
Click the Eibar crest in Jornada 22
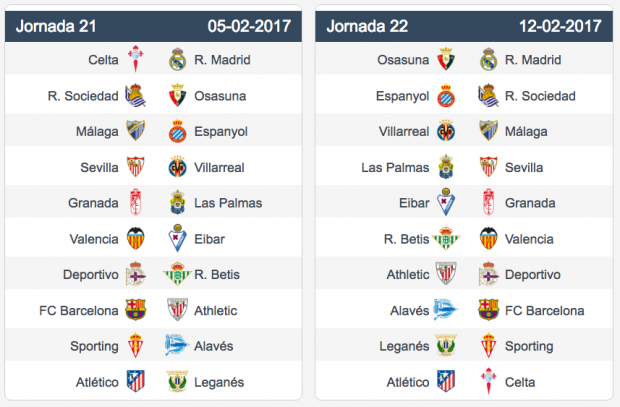446,202
